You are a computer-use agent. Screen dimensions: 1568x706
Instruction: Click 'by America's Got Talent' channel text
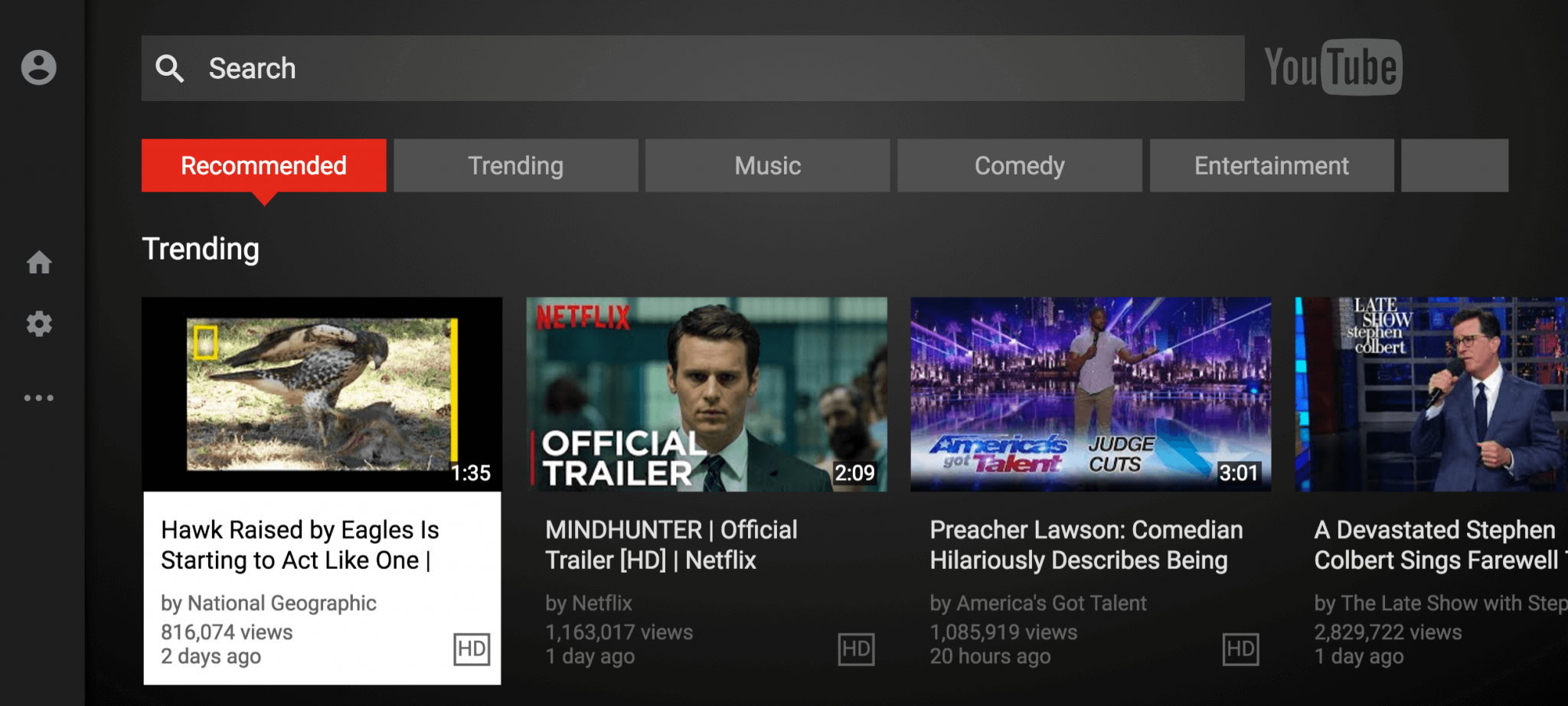[x=1038, y=603]
